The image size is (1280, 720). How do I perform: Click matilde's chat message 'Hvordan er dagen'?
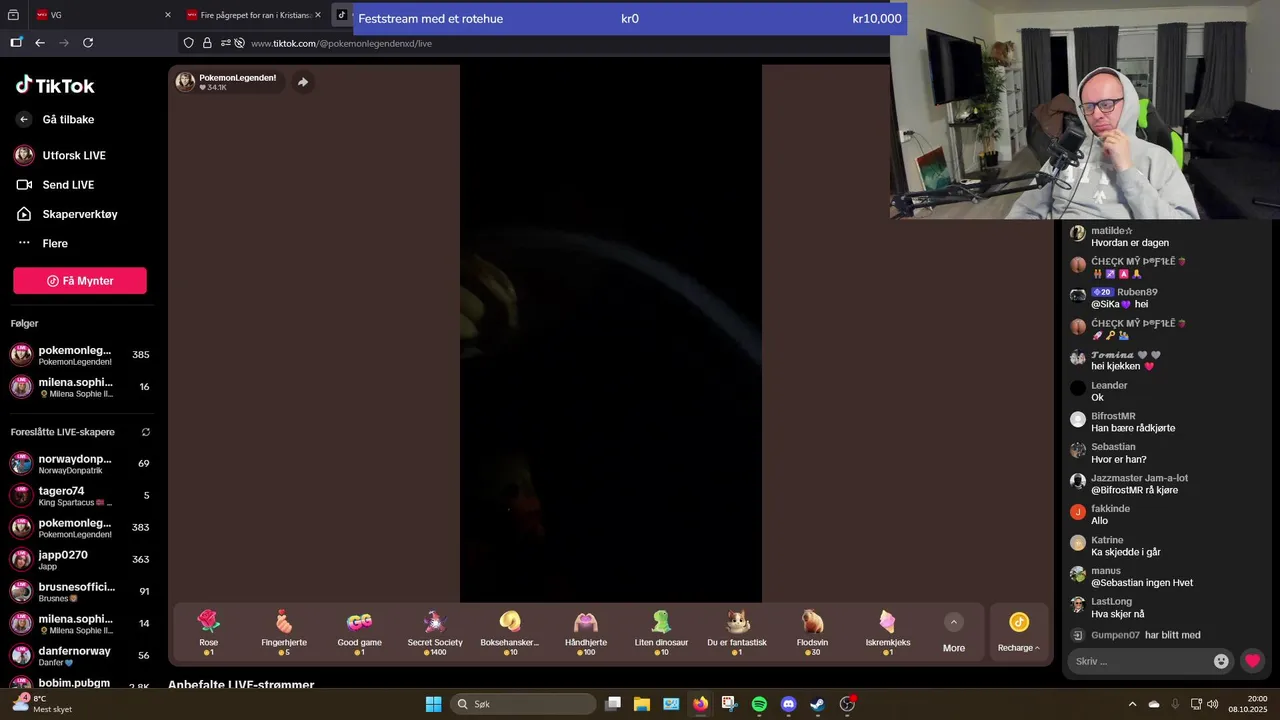click(x=1130, y=243)
